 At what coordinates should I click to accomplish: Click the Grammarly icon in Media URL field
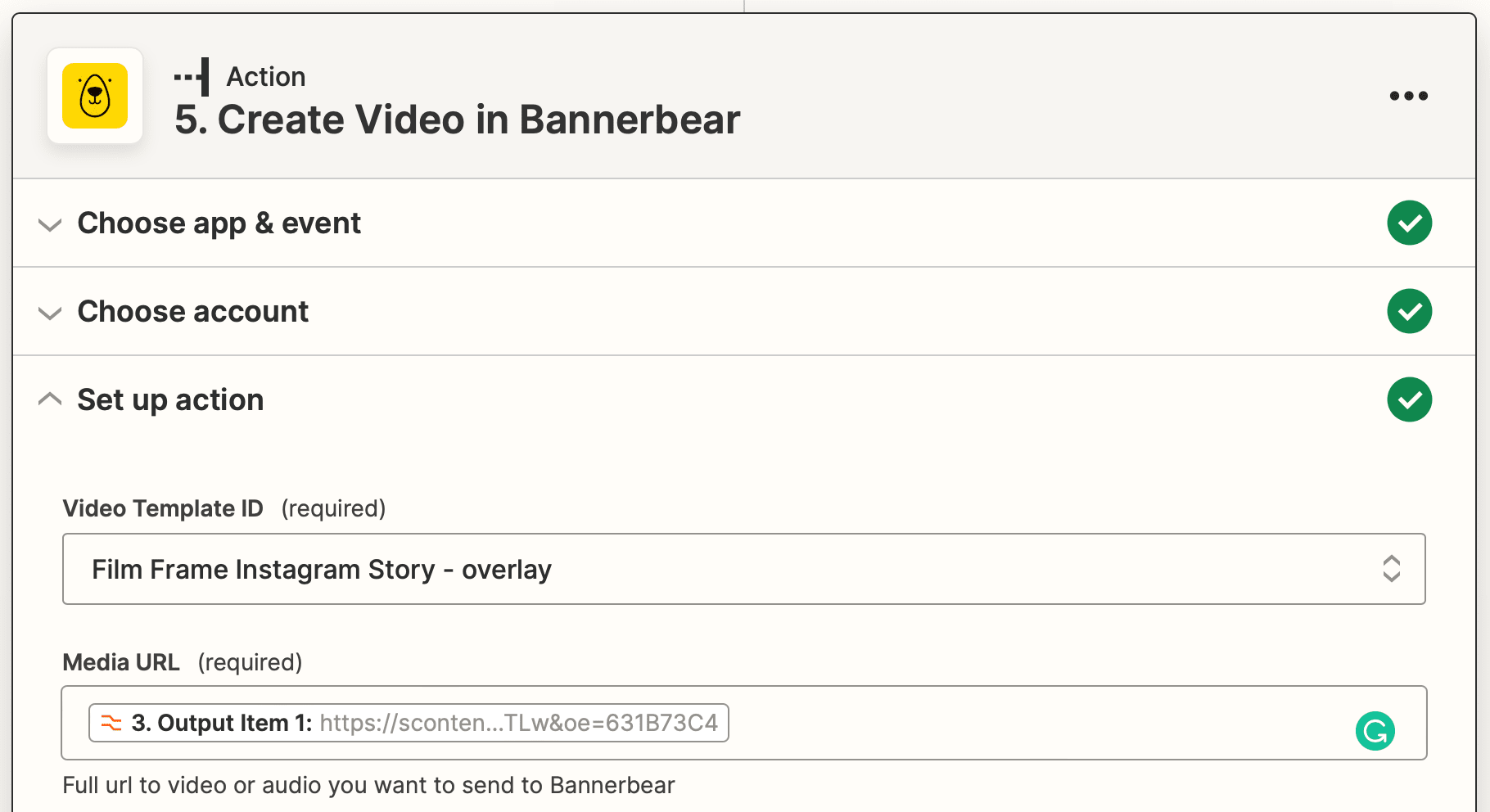click(1375, 731)
